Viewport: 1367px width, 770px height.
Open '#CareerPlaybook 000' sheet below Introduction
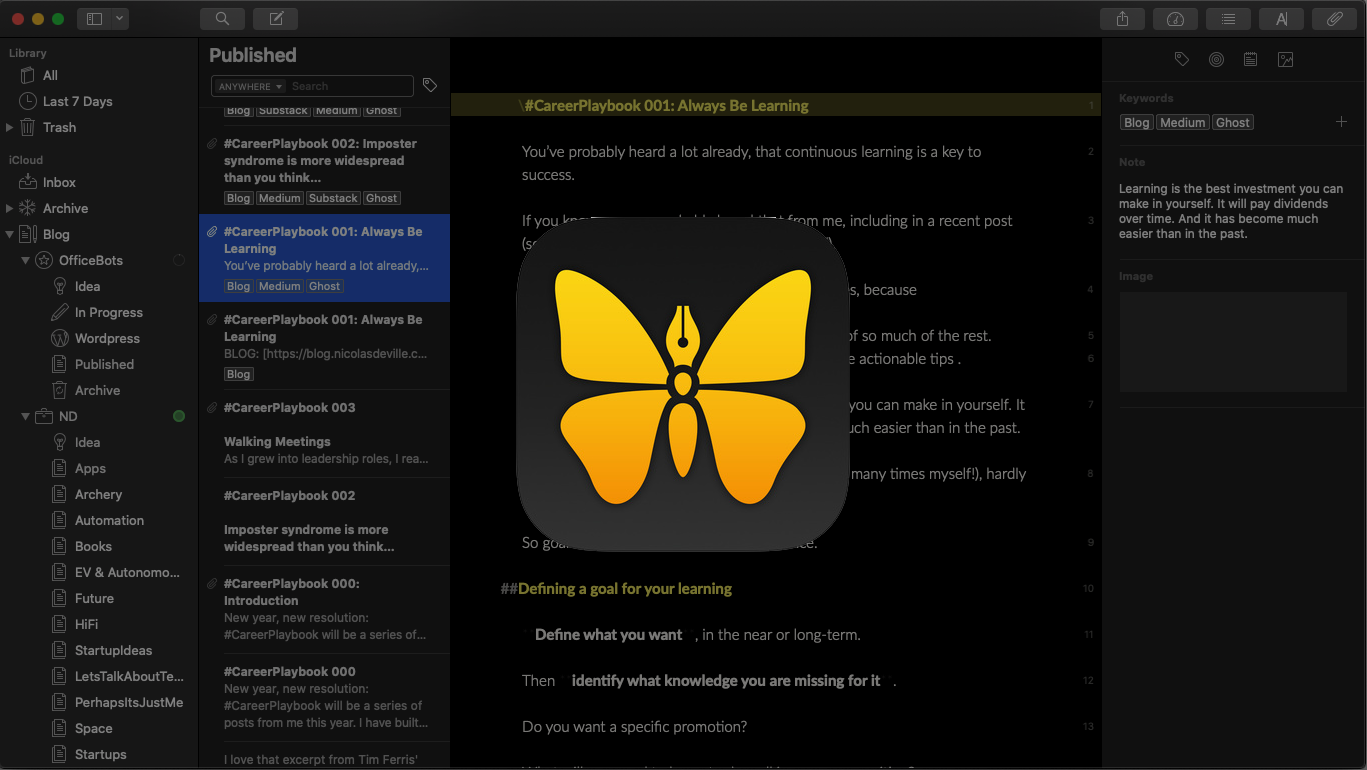tap(324, 698)
